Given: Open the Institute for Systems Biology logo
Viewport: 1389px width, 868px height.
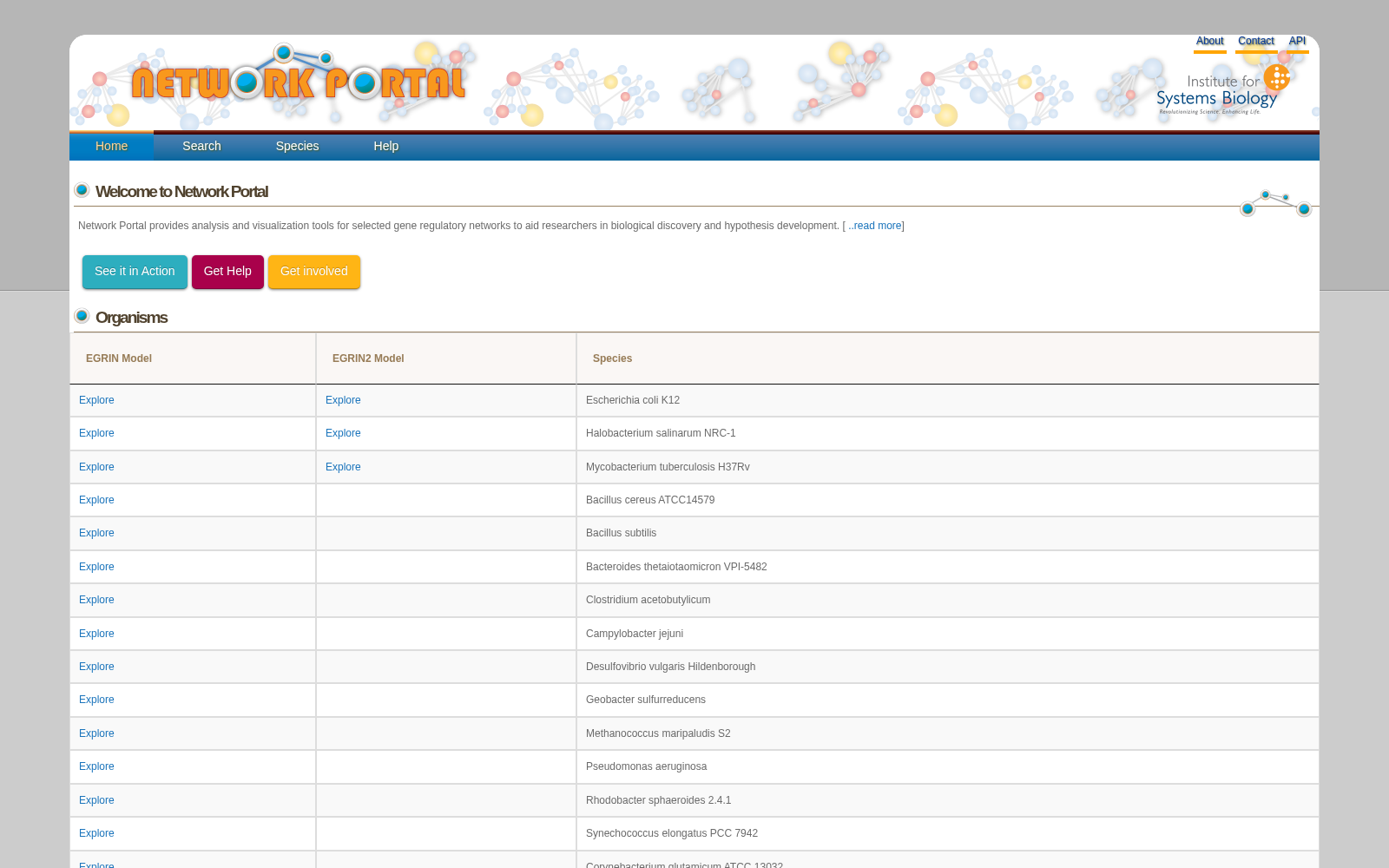Looking at the screenshot, I should pyautogui.click(x=1222, y=89).
